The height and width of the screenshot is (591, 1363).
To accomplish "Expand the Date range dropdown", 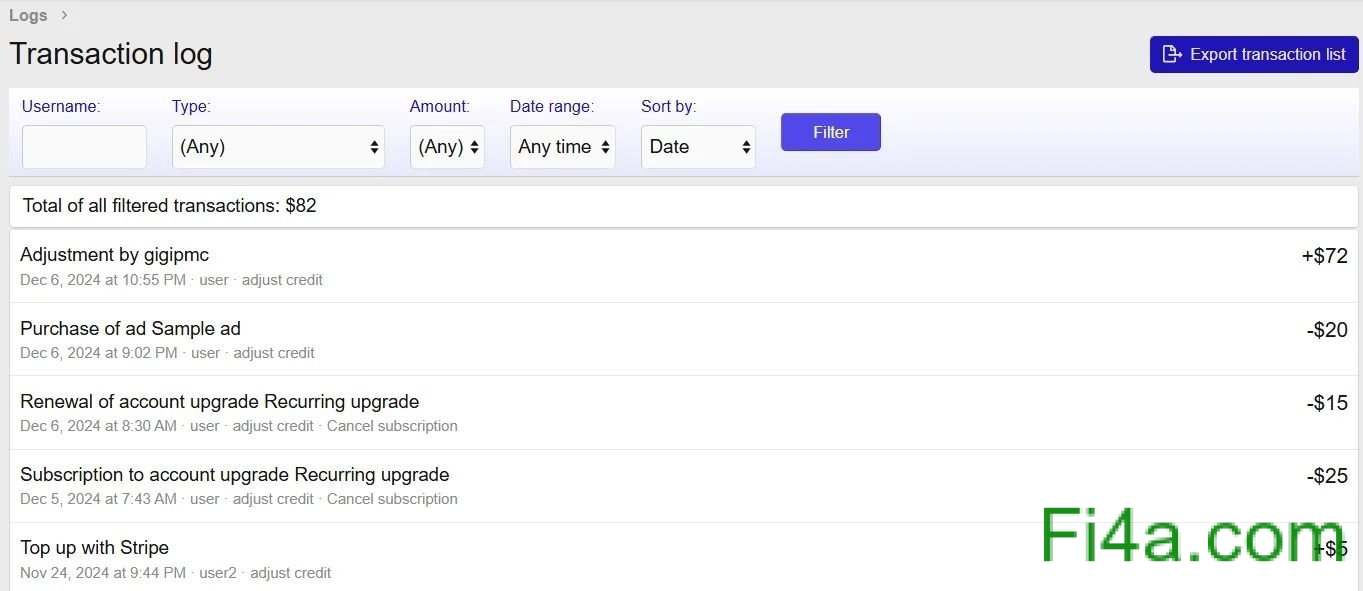I will [562, 147].
